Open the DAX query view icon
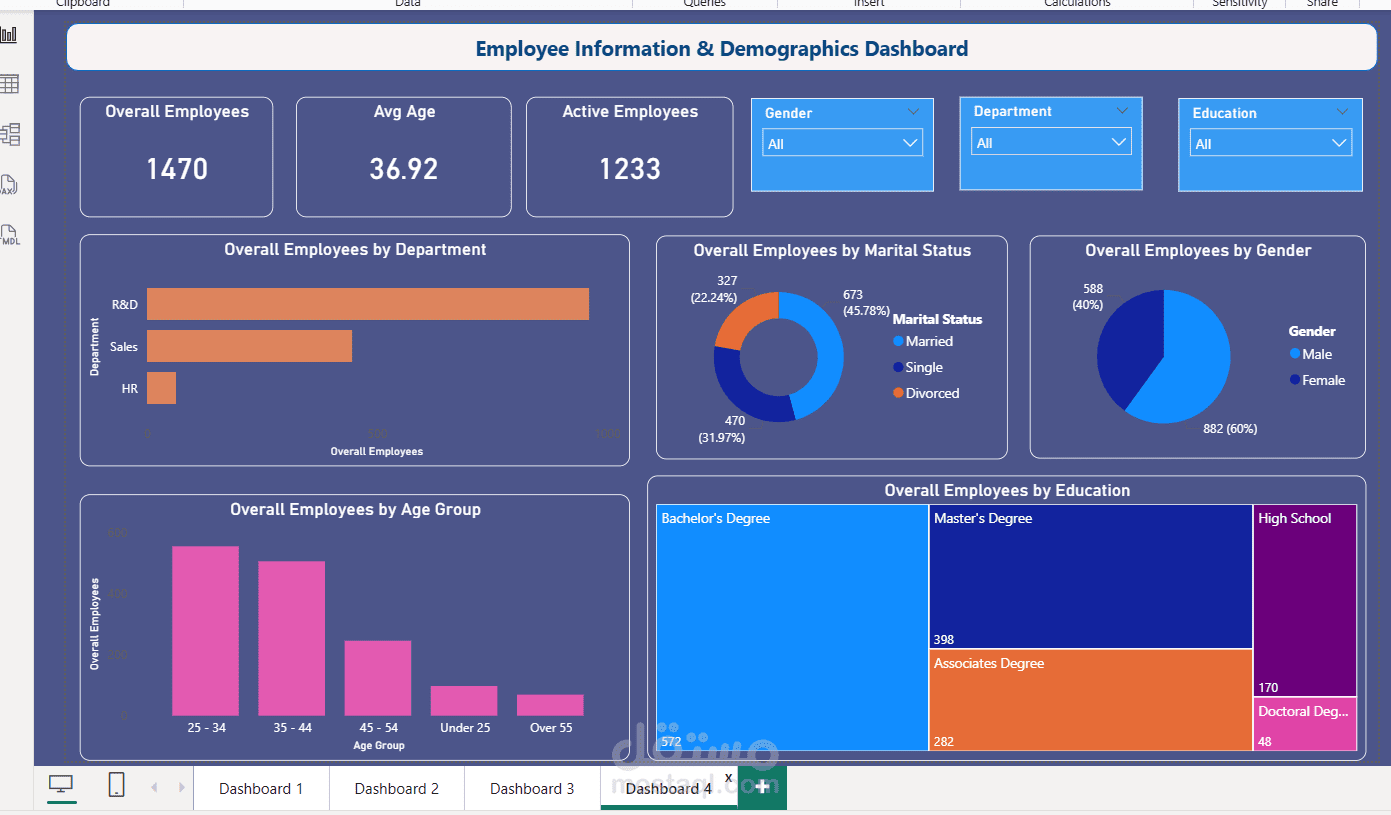Image resolution: width=1391 pixels, height=815 pixels. (x=9, y=186)
